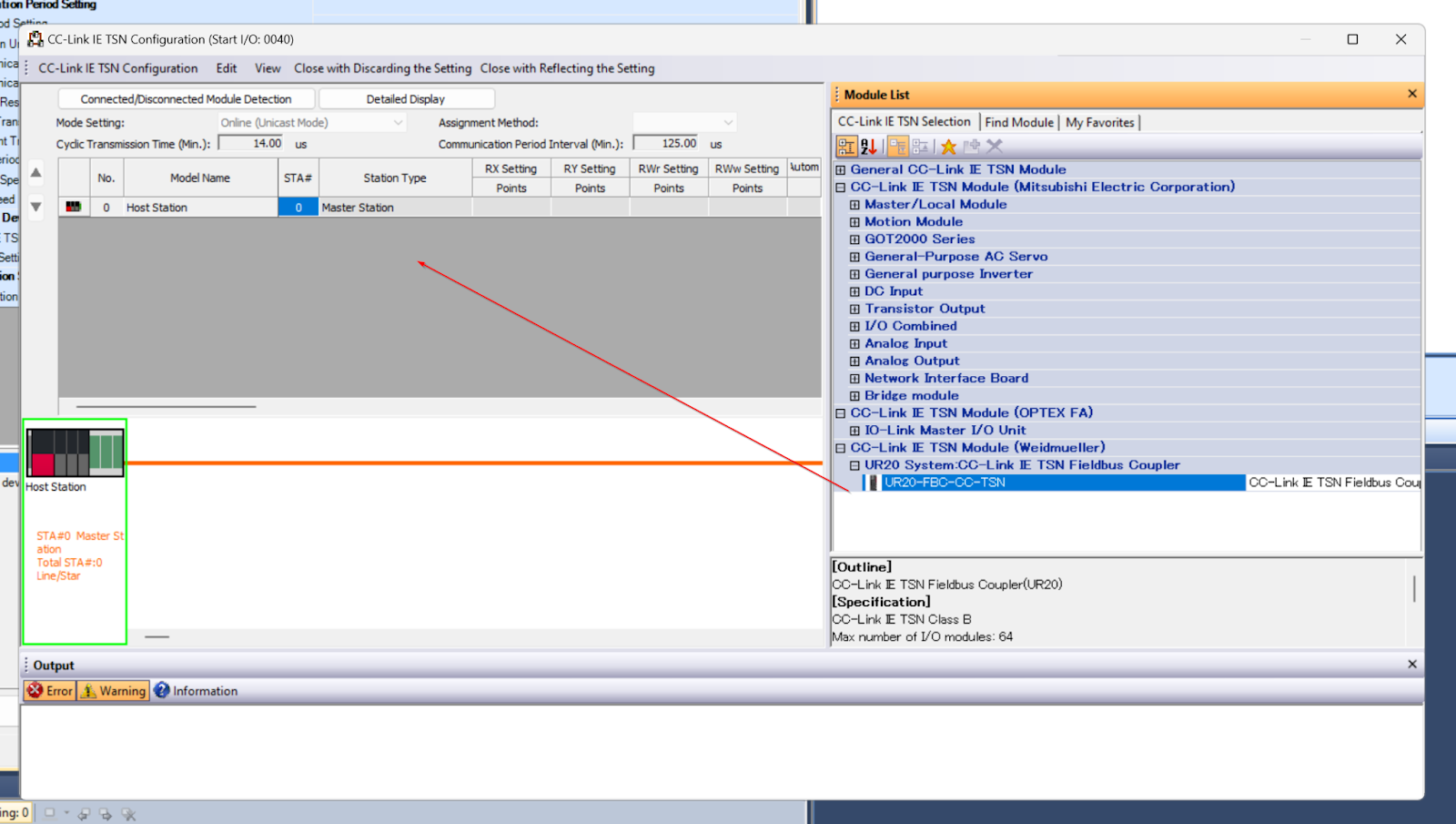Click the grey X delete icon in Module List toolbar
1456x824 pixels.
994,147
